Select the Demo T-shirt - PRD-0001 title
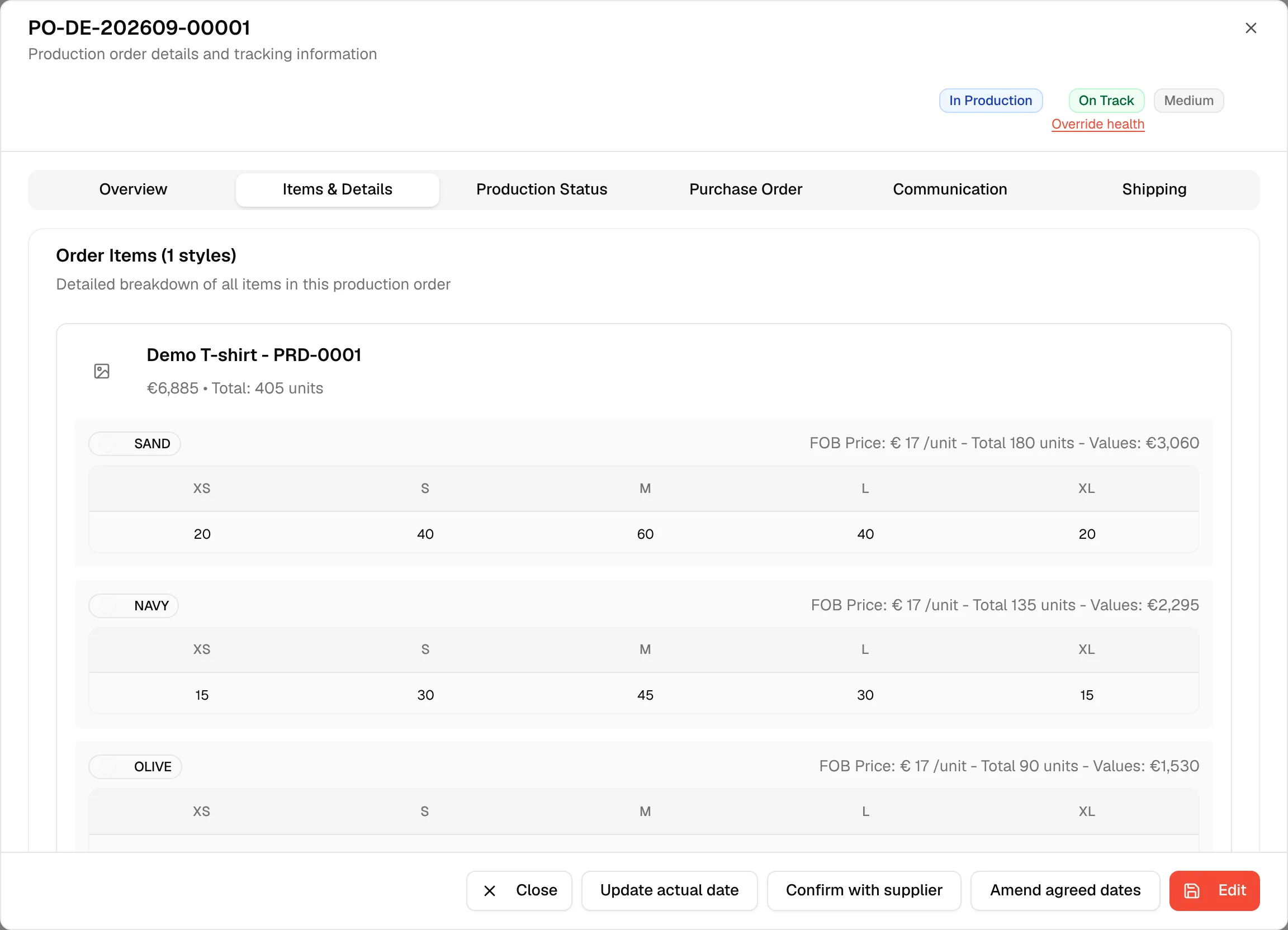Image resolution: width=1288 pixels, height=930 pixels. 254,355
